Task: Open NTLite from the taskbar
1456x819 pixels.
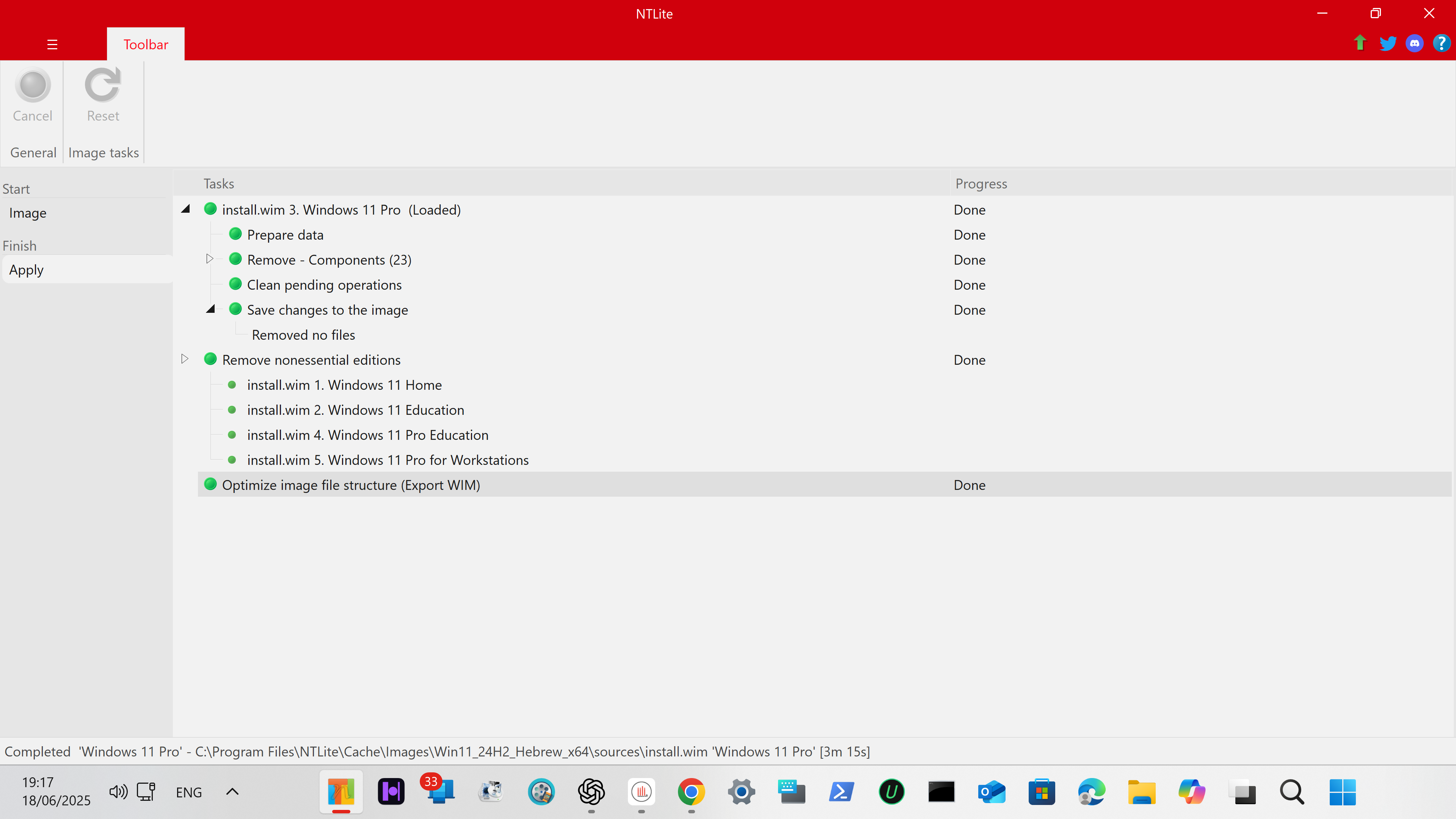Action: click(x=341, y=792)
